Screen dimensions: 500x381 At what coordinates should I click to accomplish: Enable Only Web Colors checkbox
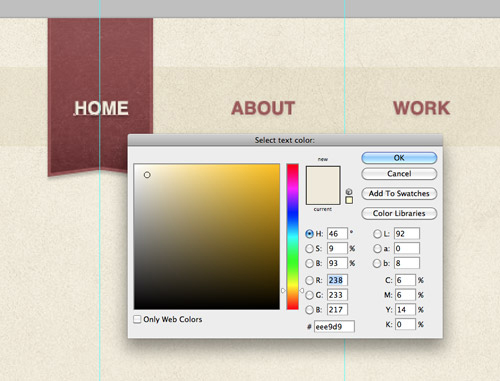coord(137,319)
